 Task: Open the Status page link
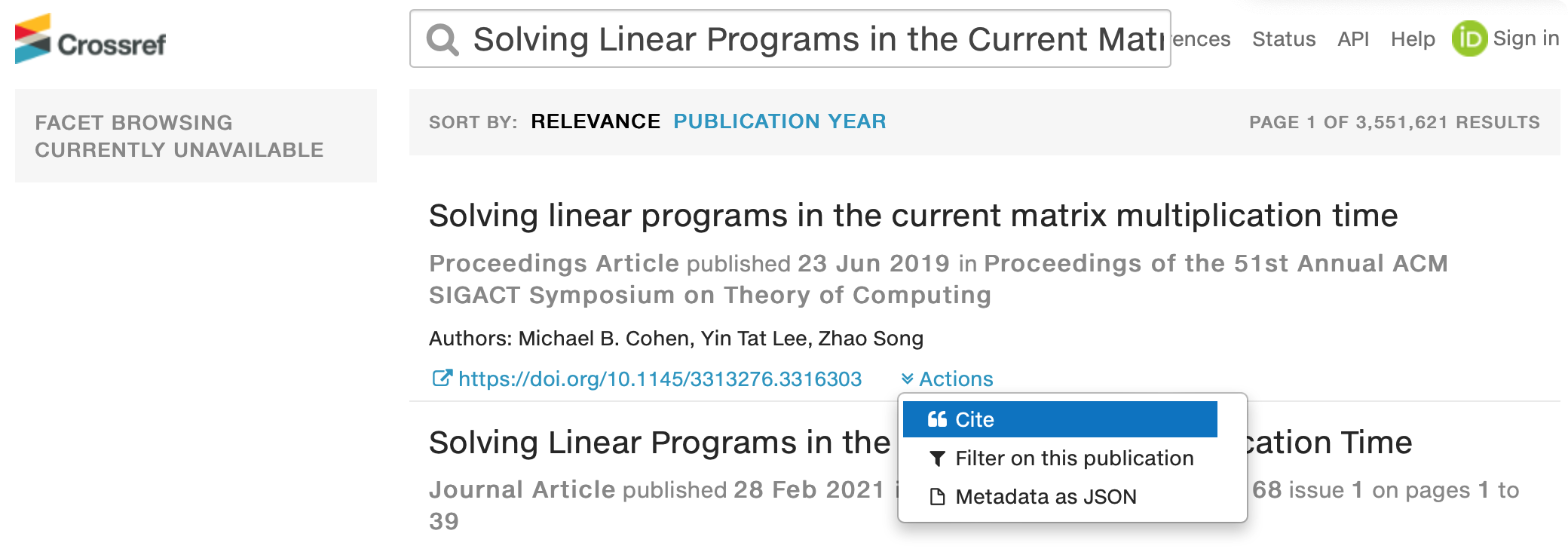click(x=1283, y=39)
